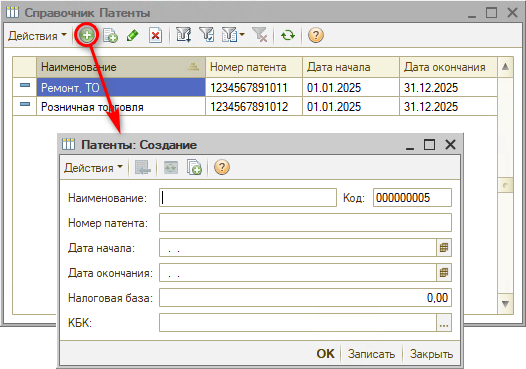Edit the current entry with pencil icon
The image size is (526, 369).
point(133,35)
